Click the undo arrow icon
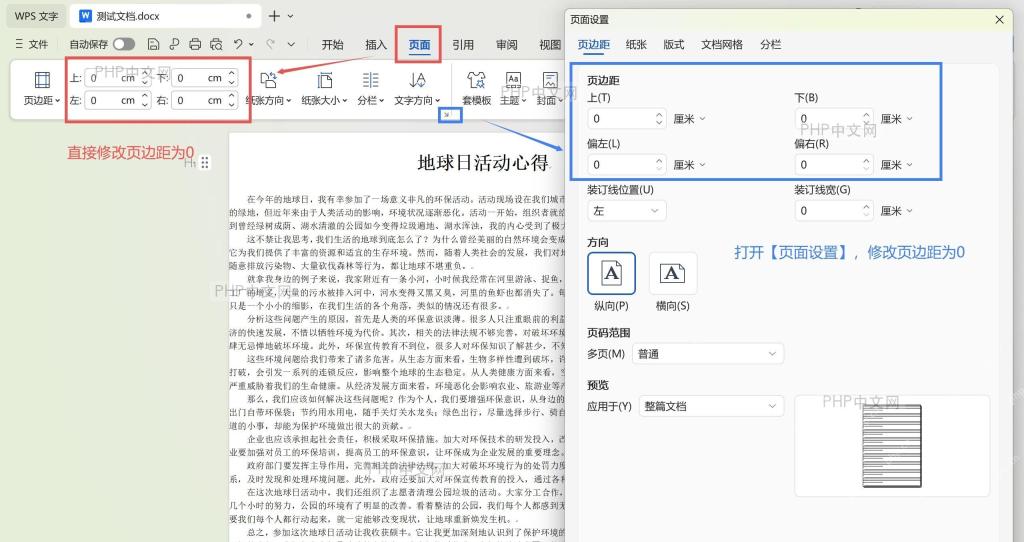This screenshot has height=542, width=1024. coord(238,44)
